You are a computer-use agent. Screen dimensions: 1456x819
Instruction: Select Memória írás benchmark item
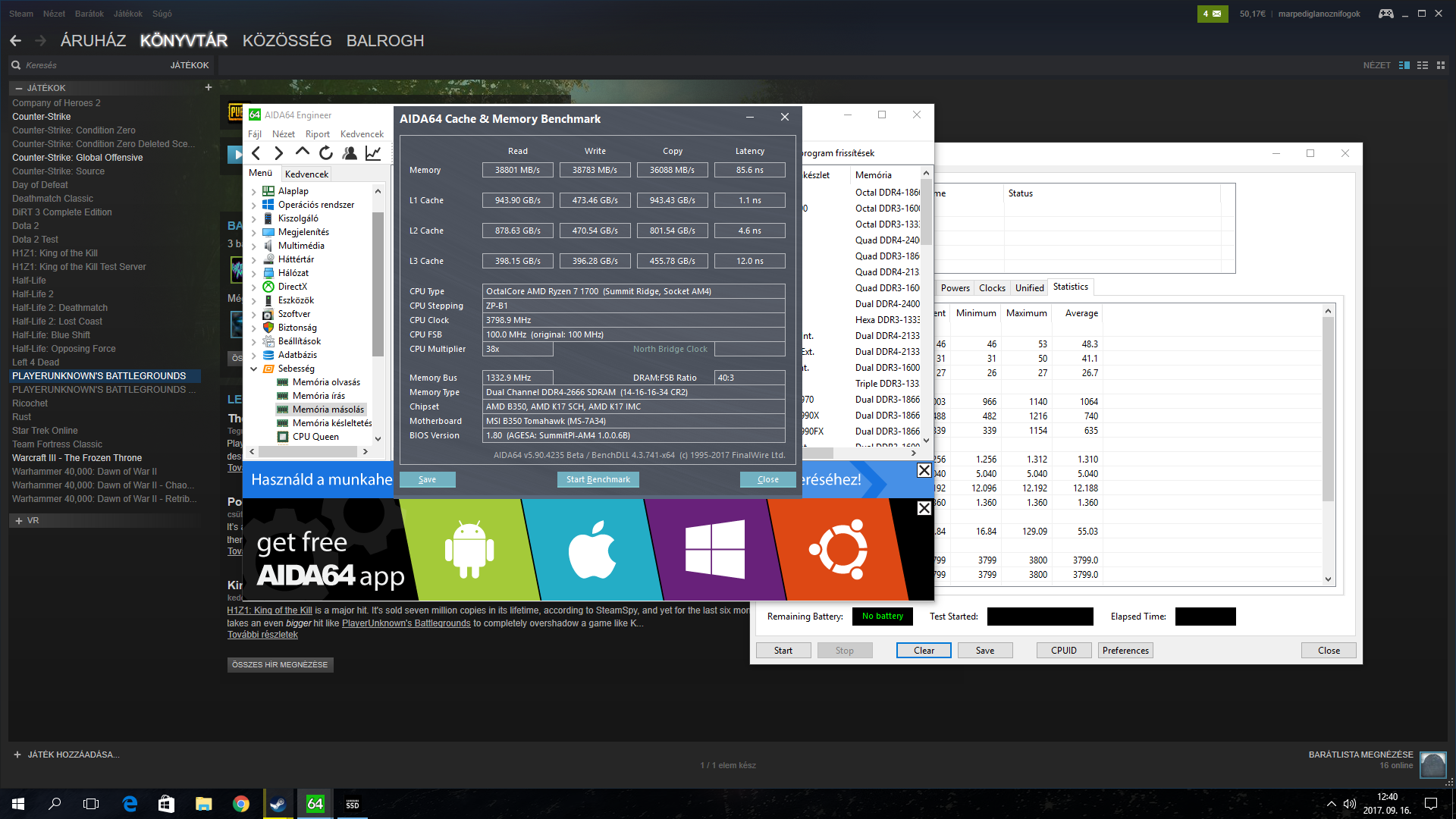(318, 396)
